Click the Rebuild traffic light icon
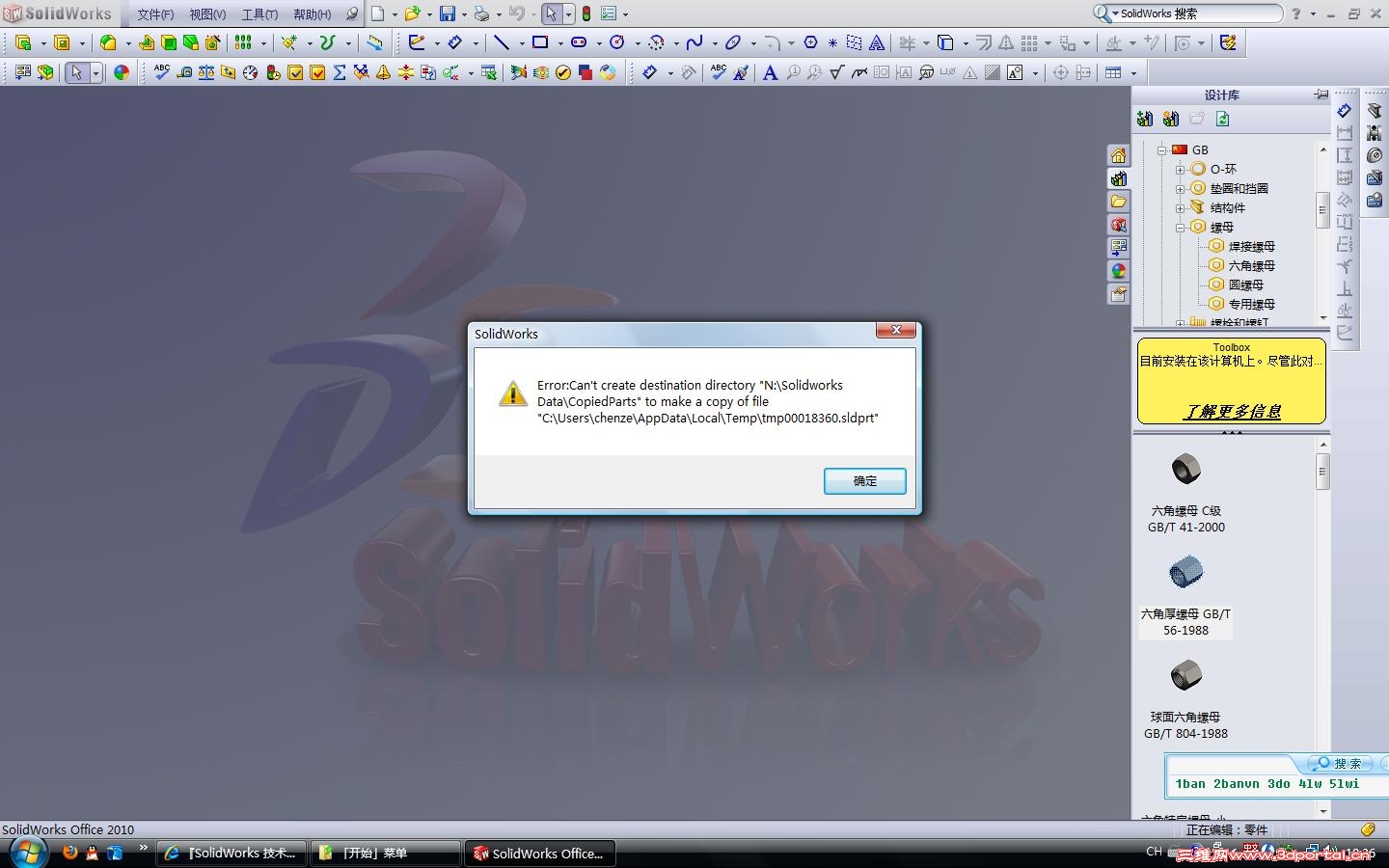This screenshot has width=1389, height=868. [586, 14]
